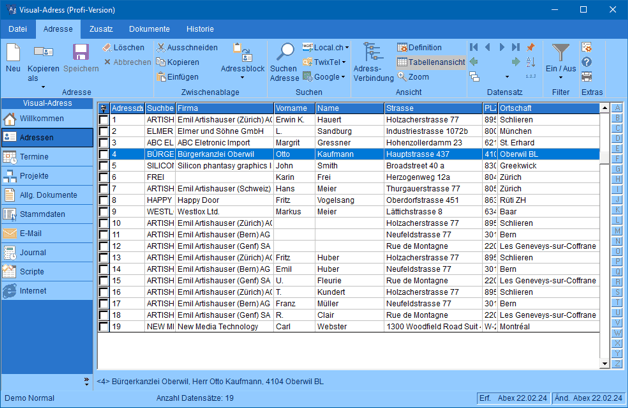Open E-Mail in the sidebar
The width and height of the screenshot is (628, 408).
(x=47, y=233)
